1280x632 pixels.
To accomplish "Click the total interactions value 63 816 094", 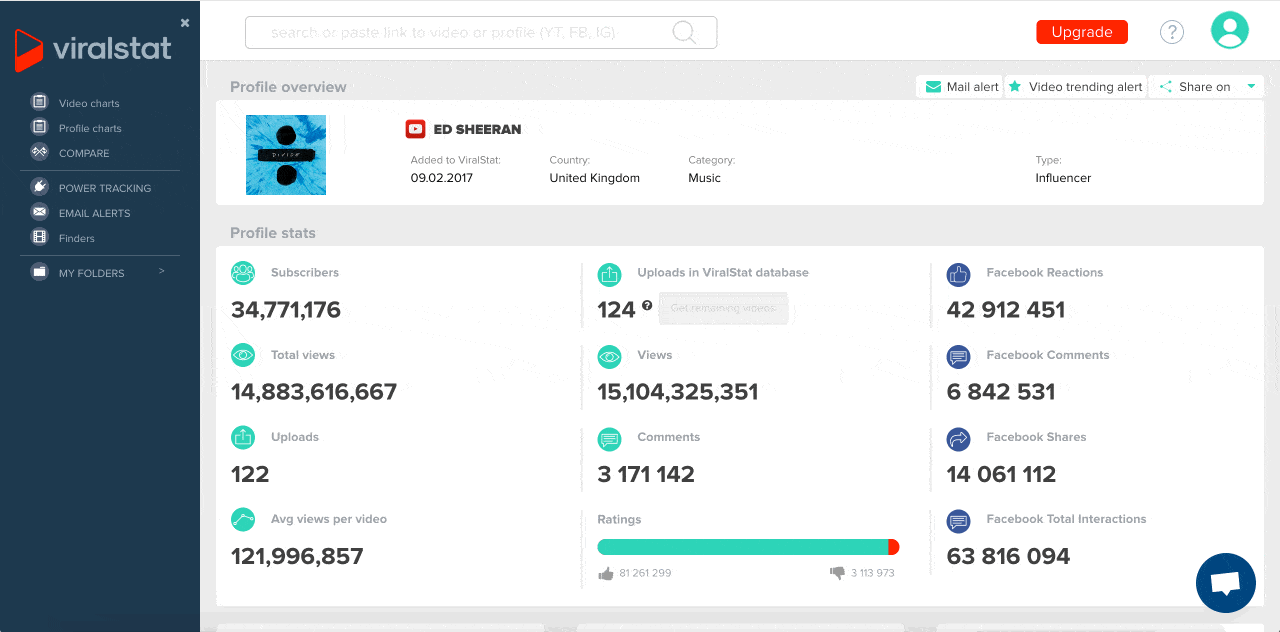I will click(1008, 556).
